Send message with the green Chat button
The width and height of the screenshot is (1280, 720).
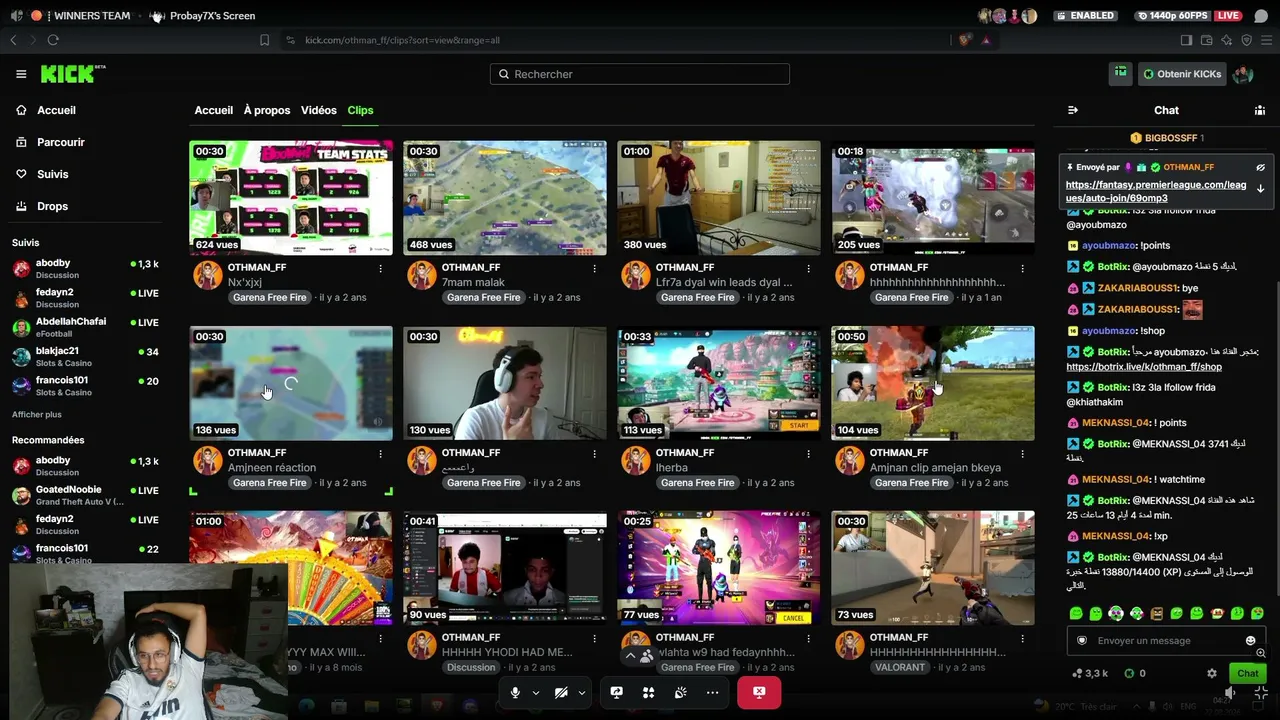[1246, 674]
